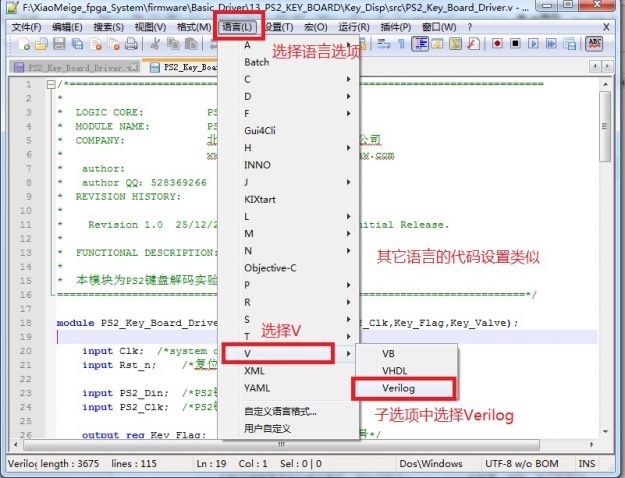This screenshot has height=478, width=625.
Task: Open the Function list toolbar icon
Action: pyautogui.click(x=473, y=44)
